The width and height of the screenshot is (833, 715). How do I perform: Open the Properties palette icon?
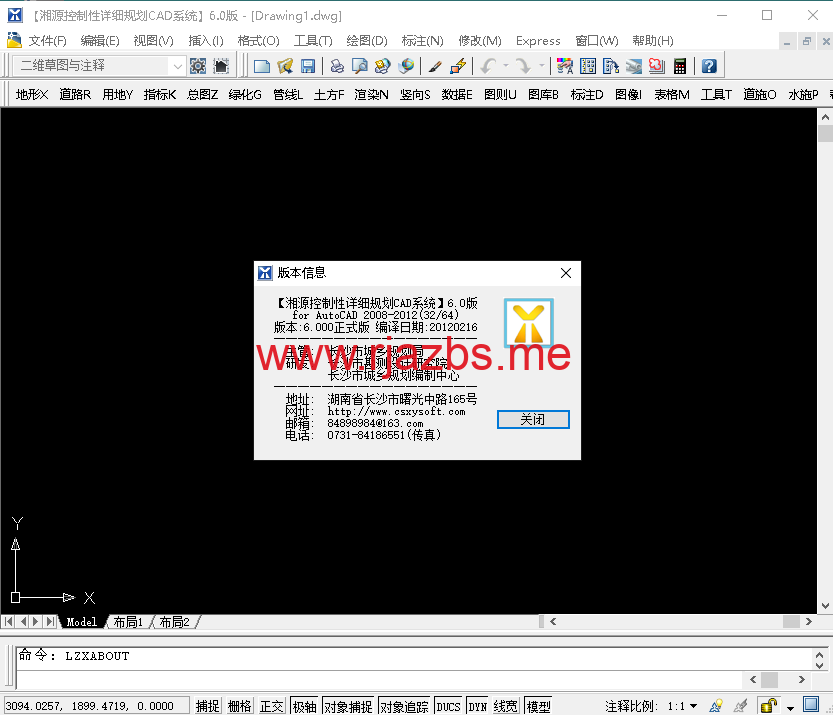pos(564,66)
